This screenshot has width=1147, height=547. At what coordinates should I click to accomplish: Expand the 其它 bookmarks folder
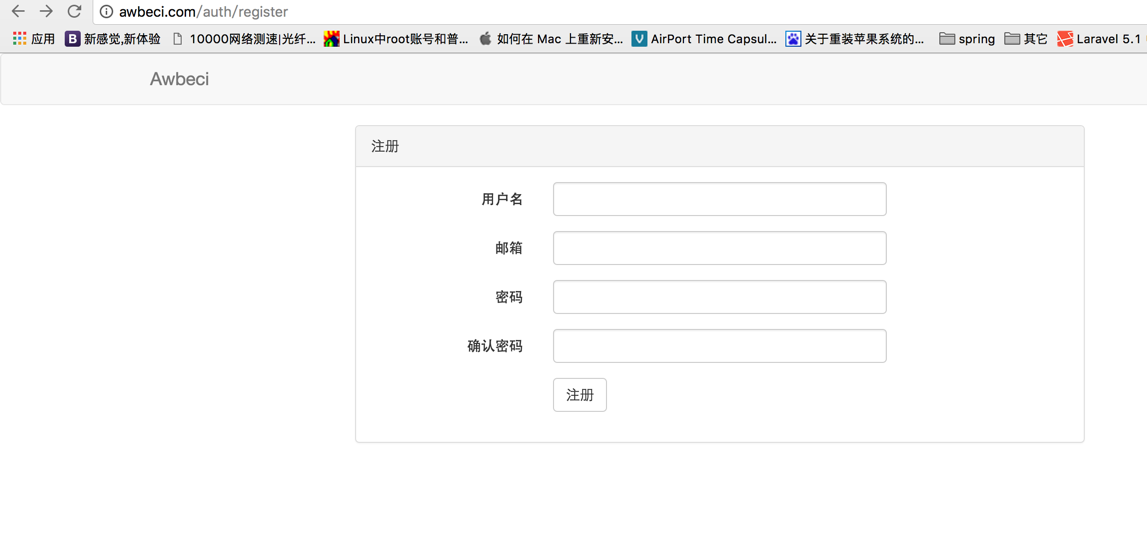pos(1026,39)
